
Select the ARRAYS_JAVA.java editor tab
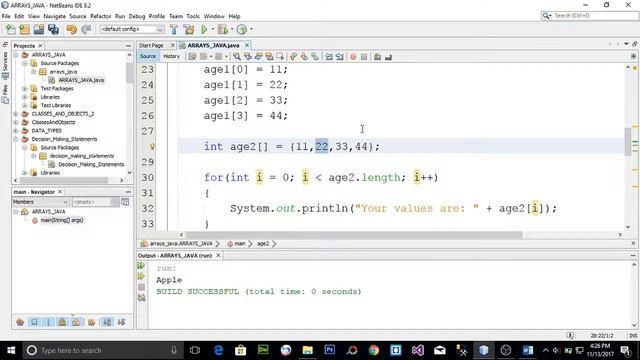[x=213, y=45]
